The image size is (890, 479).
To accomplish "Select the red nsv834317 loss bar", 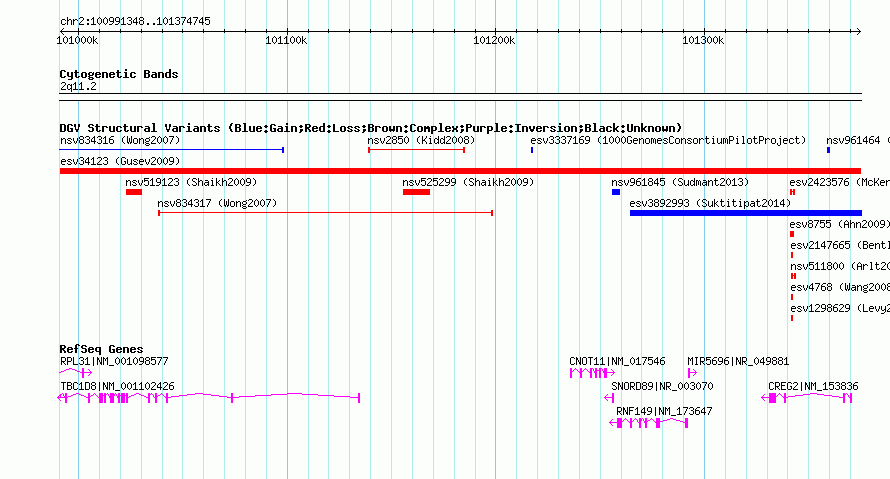I will pyautogui.click(x=326, y=213).
